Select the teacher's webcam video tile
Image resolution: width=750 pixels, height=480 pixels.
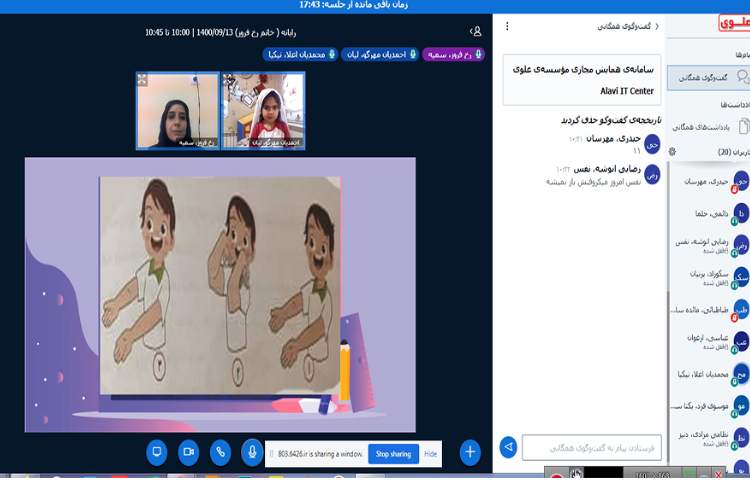(x=177, y=110)
